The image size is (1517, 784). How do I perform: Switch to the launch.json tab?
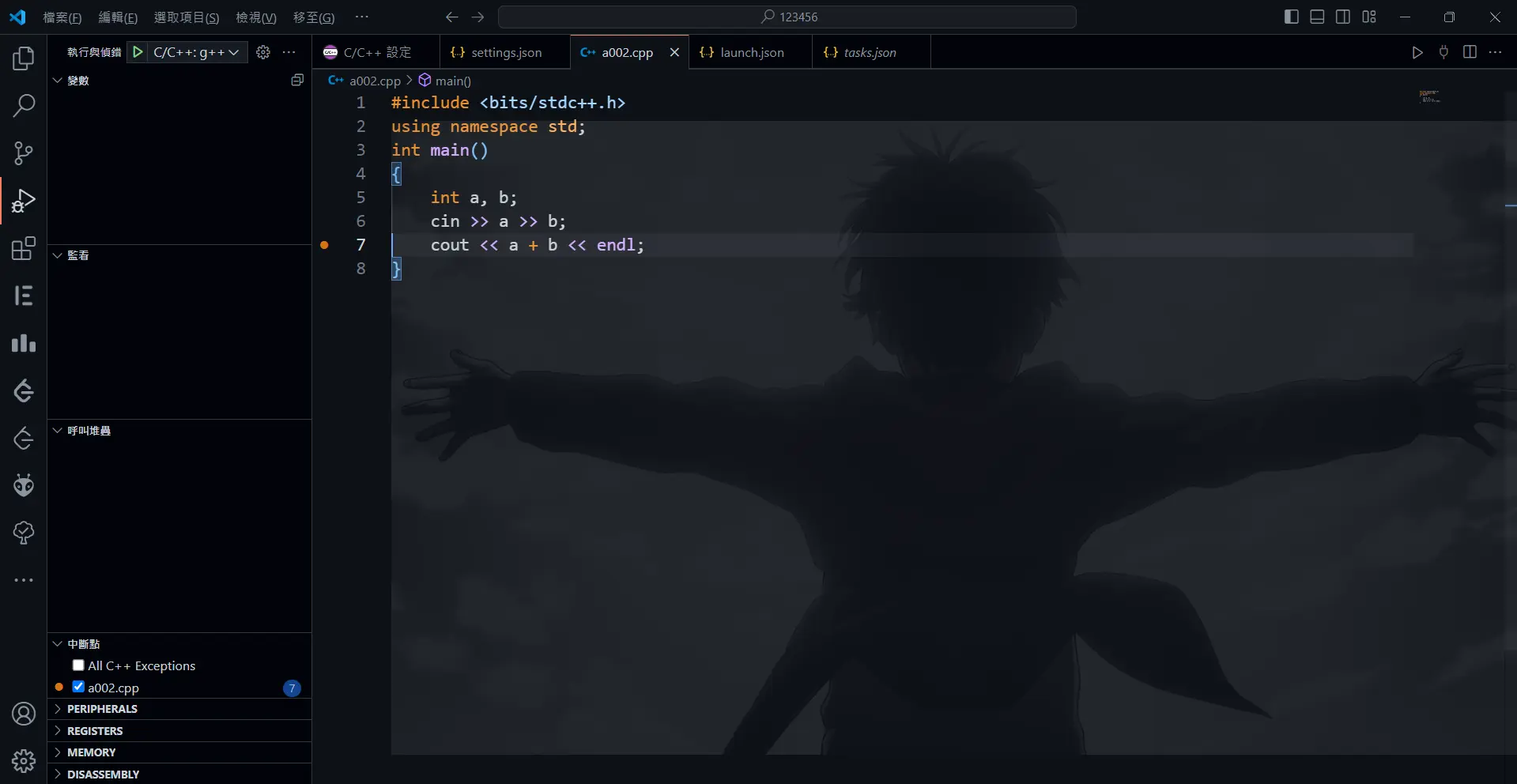(x=751, y=52)
